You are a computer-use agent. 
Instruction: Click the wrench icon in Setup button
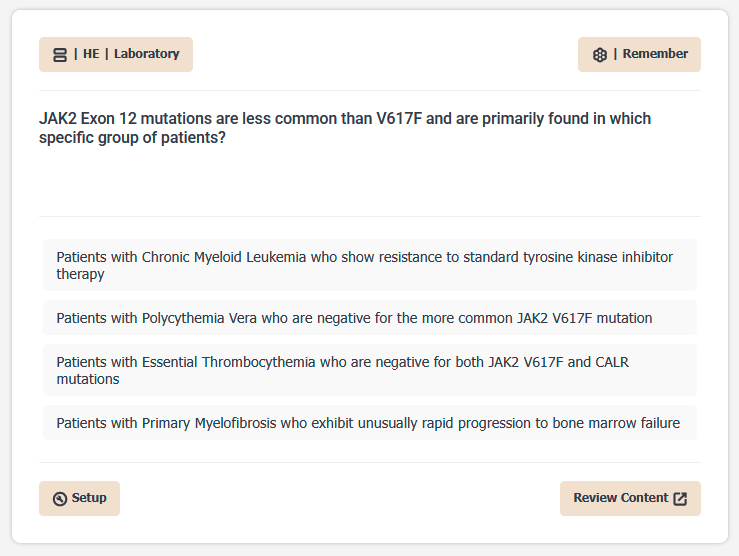click(60, 498)
